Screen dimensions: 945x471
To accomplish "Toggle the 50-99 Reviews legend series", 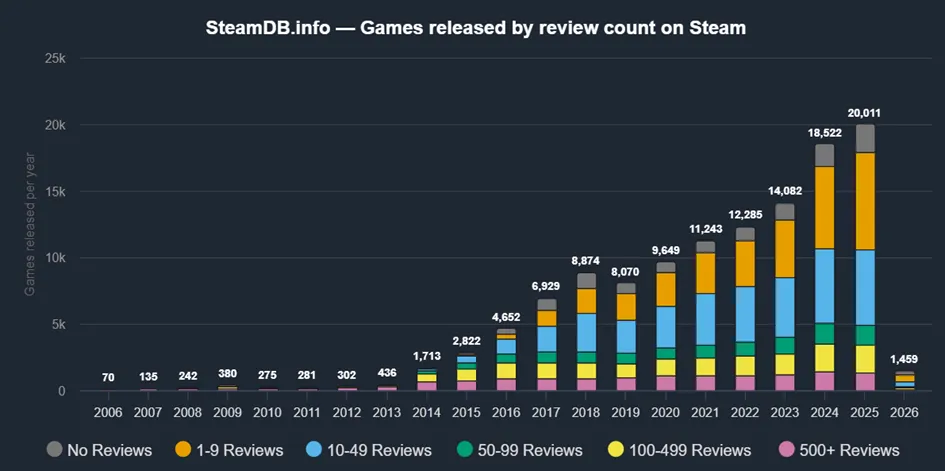I will [519, 450].
